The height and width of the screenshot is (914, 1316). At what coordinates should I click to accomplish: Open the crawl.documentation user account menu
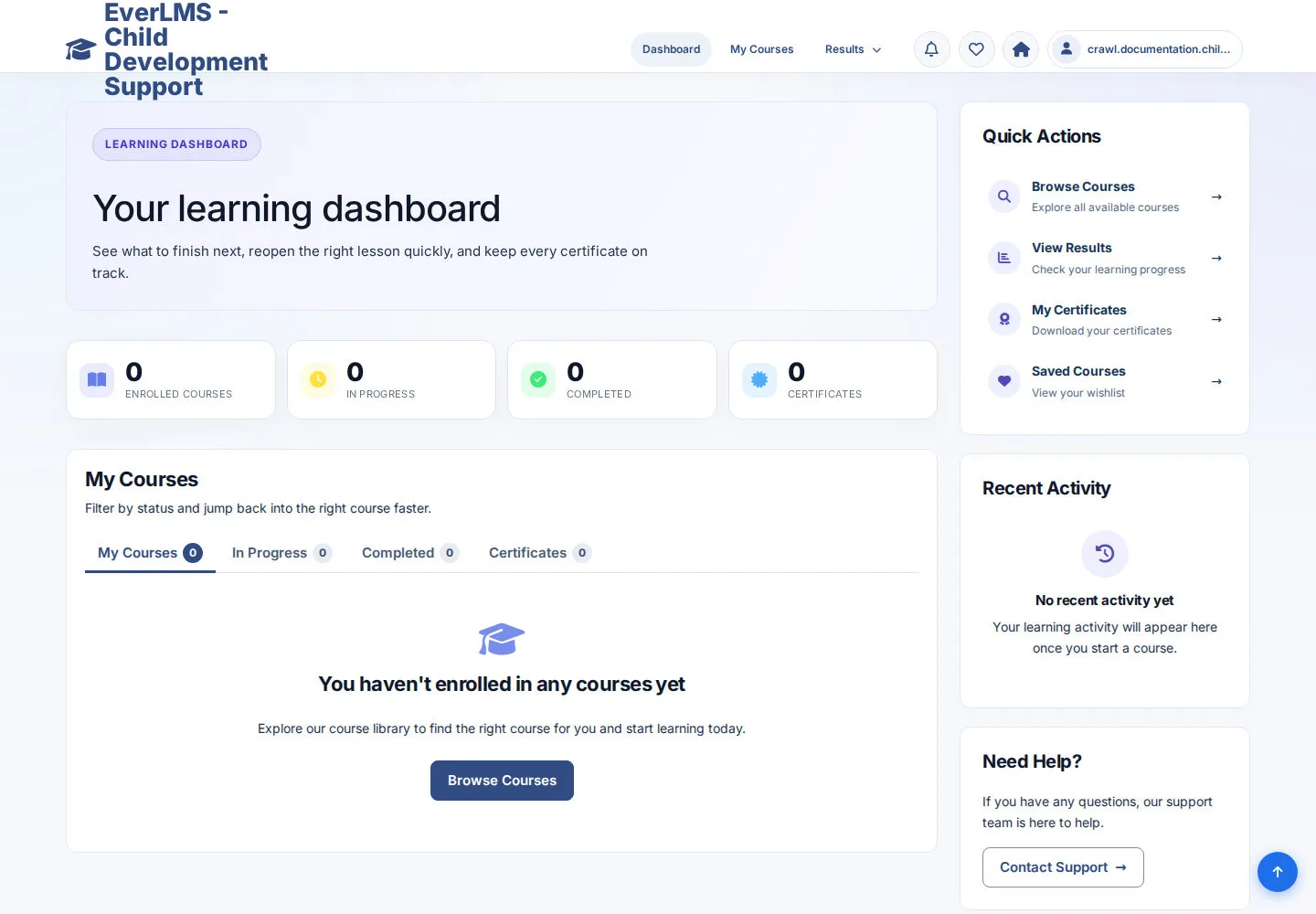pyautogui.click(x=1145, y=49)
